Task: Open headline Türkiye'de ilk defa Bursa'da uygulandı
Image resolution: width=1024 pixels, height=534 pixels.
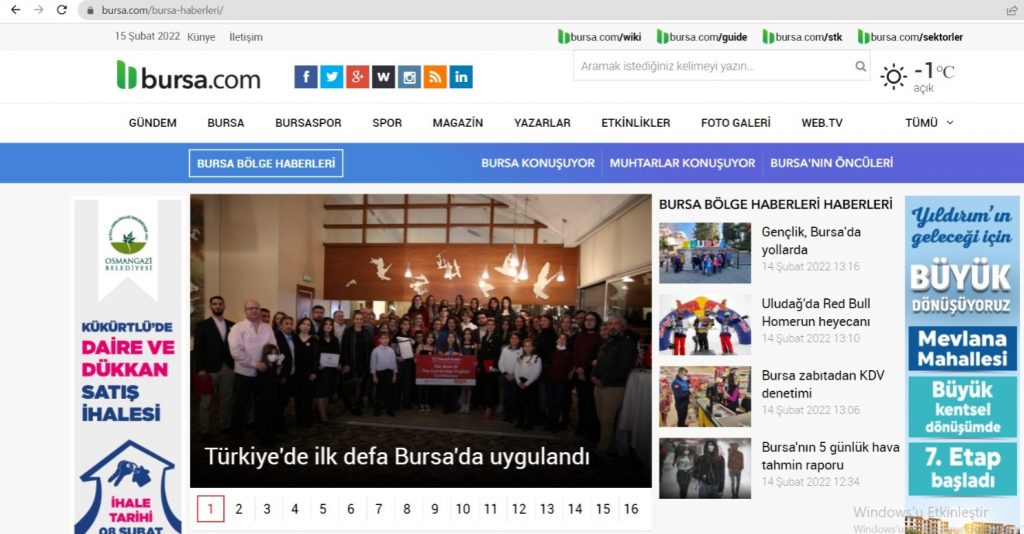Action: (397, 456)
